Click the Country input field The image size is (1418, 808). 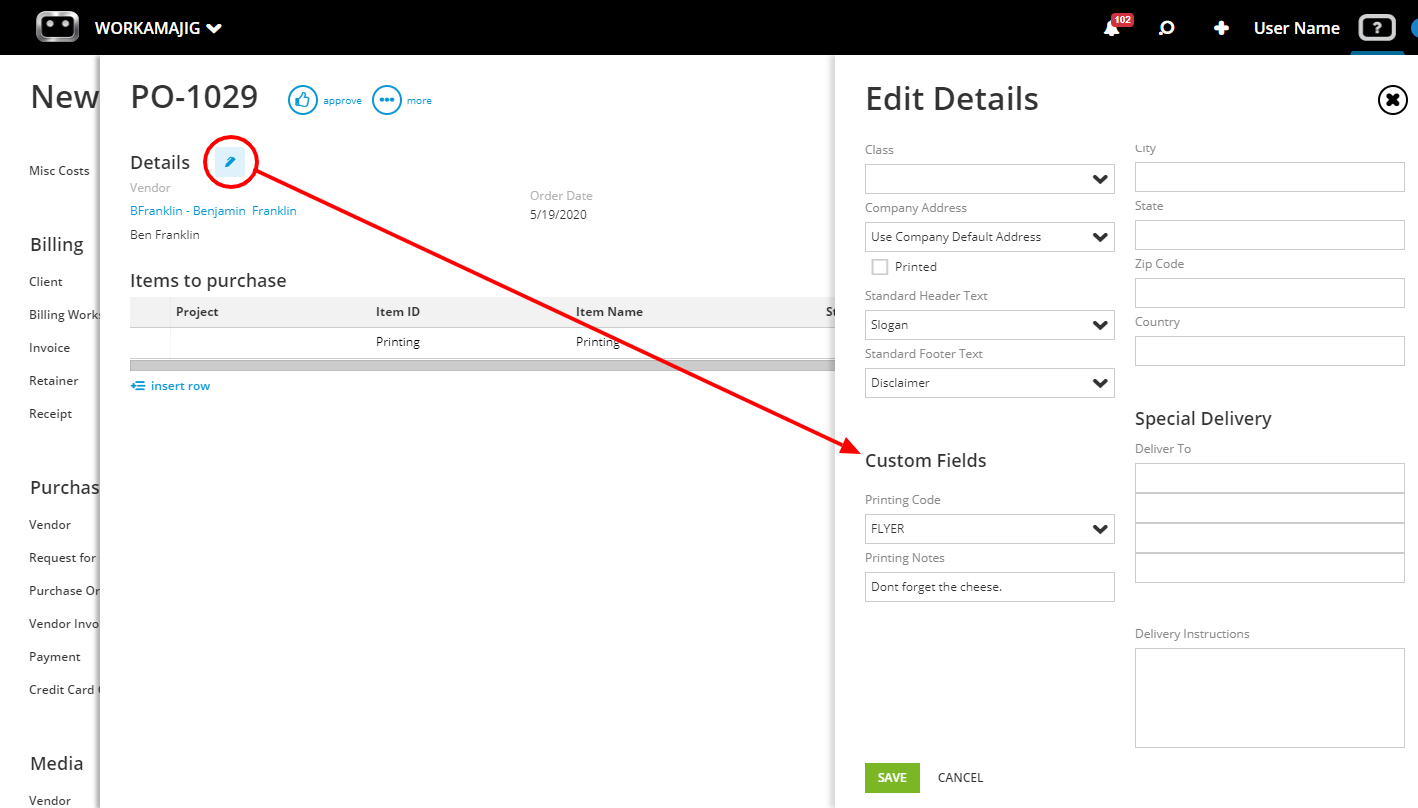click(1270, 351)
